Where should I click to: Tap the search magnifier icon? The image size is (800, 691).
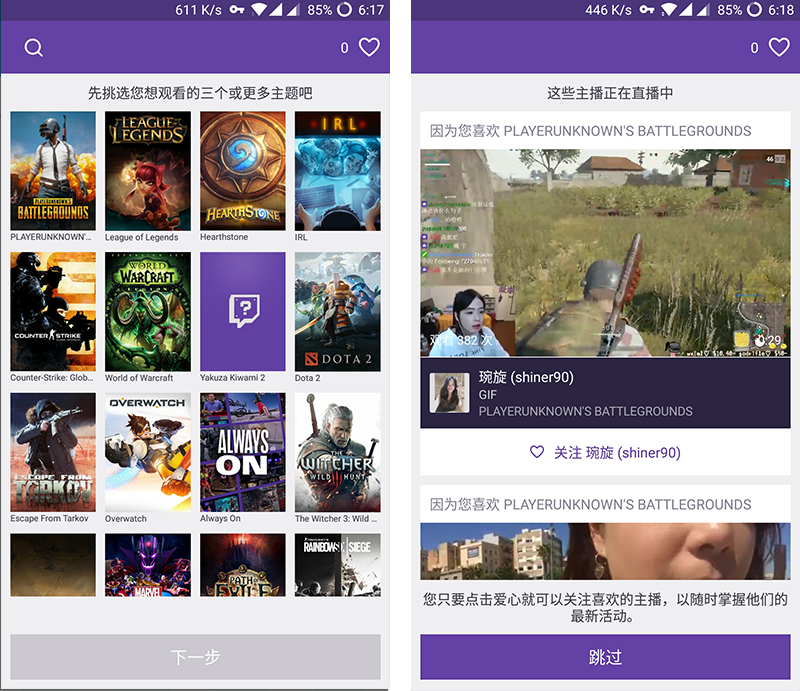[34, 48]
